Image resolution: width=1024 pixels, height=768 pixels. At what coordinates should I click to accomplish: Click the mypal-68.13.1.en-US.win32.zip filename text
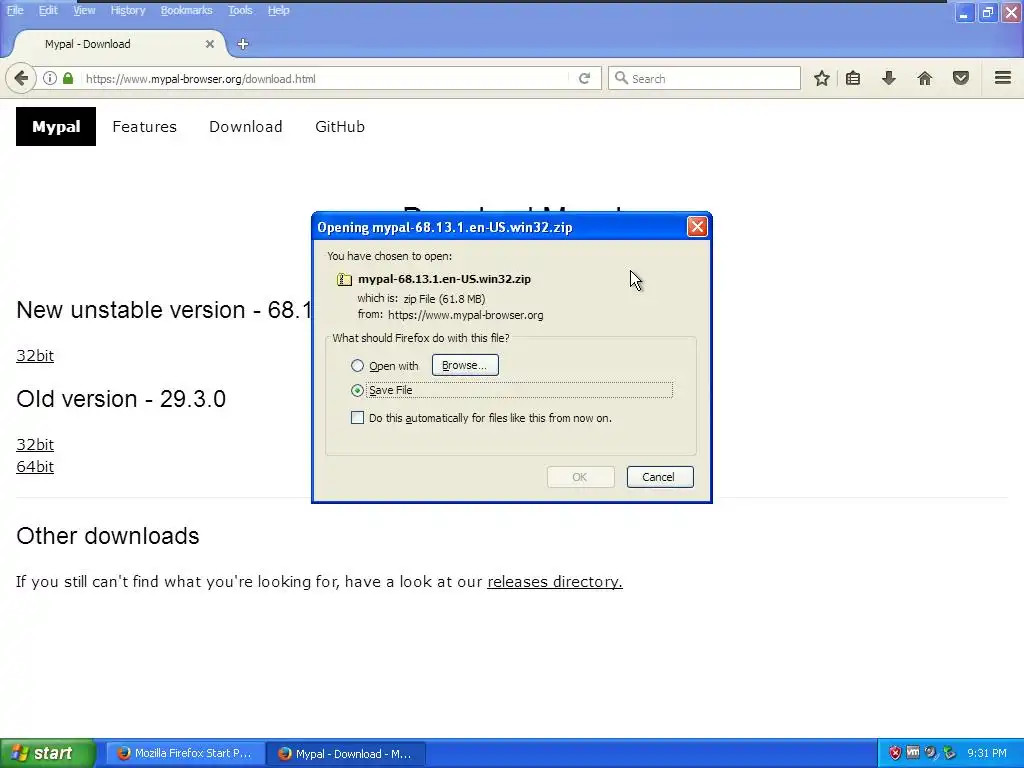[x=444, y=279]
